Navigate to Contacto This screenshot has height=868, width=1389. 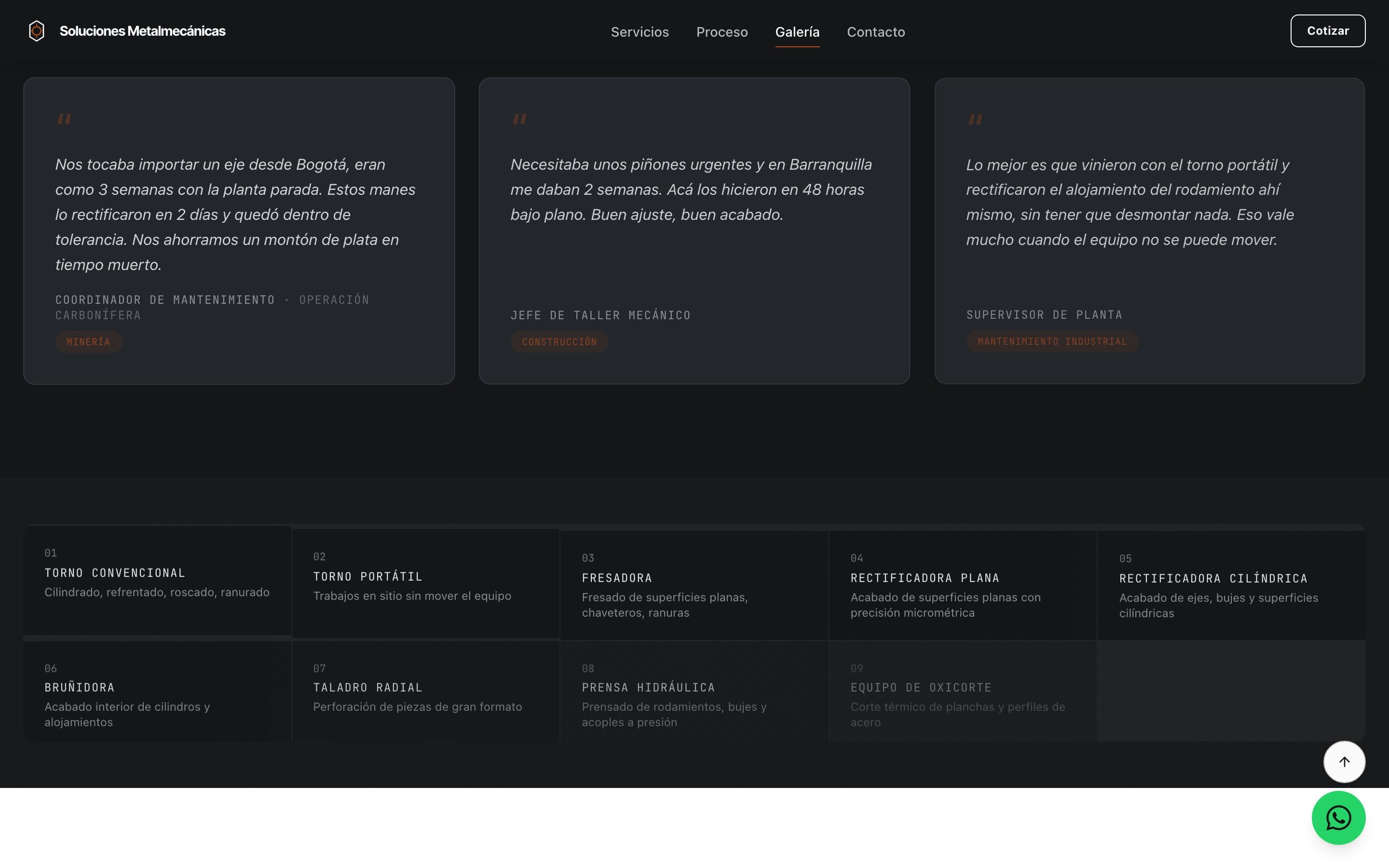tap(875, 32)
